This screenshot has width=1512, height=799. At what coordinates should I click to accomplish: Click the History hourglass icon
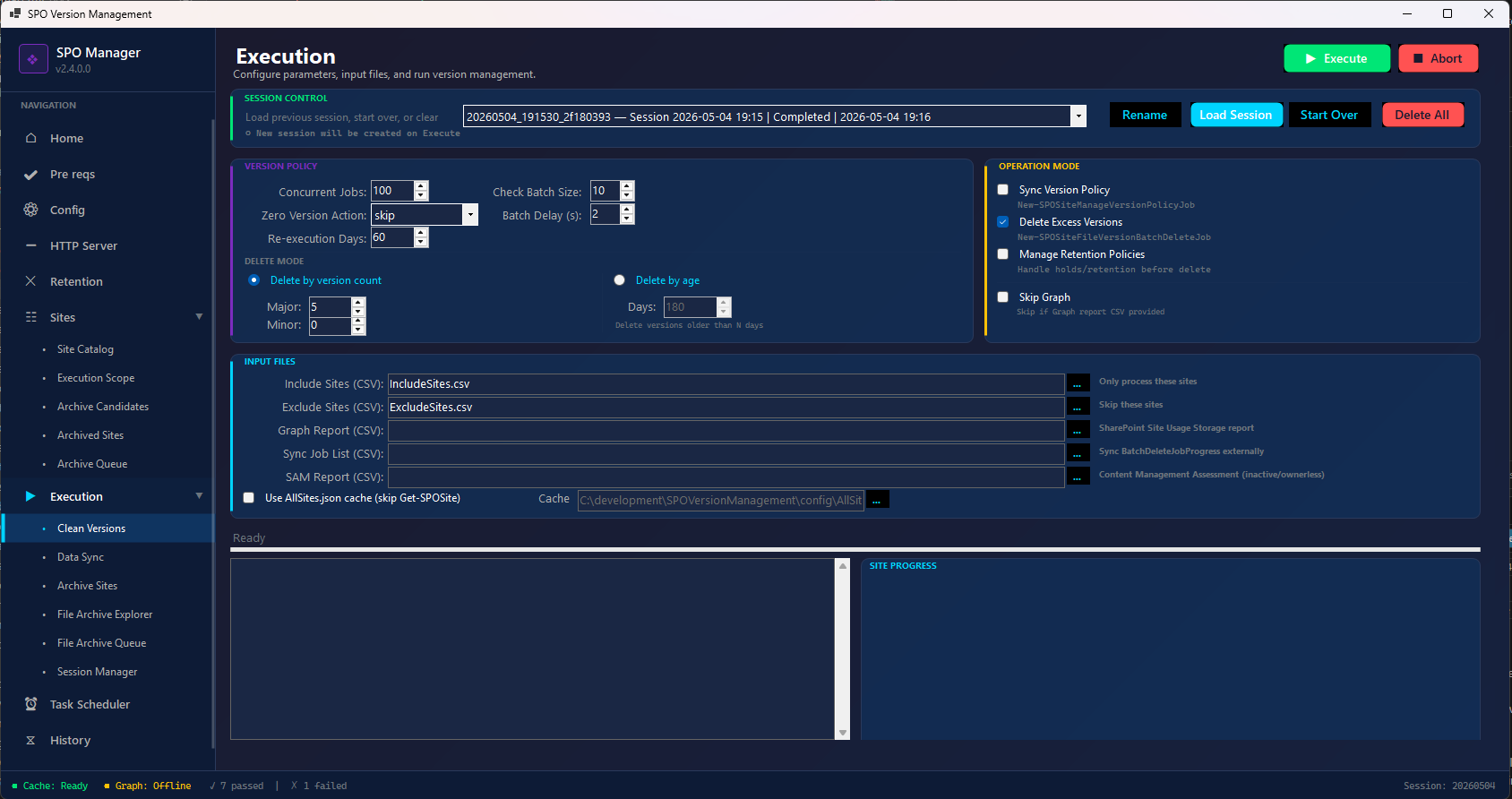[x=31, y=740]
